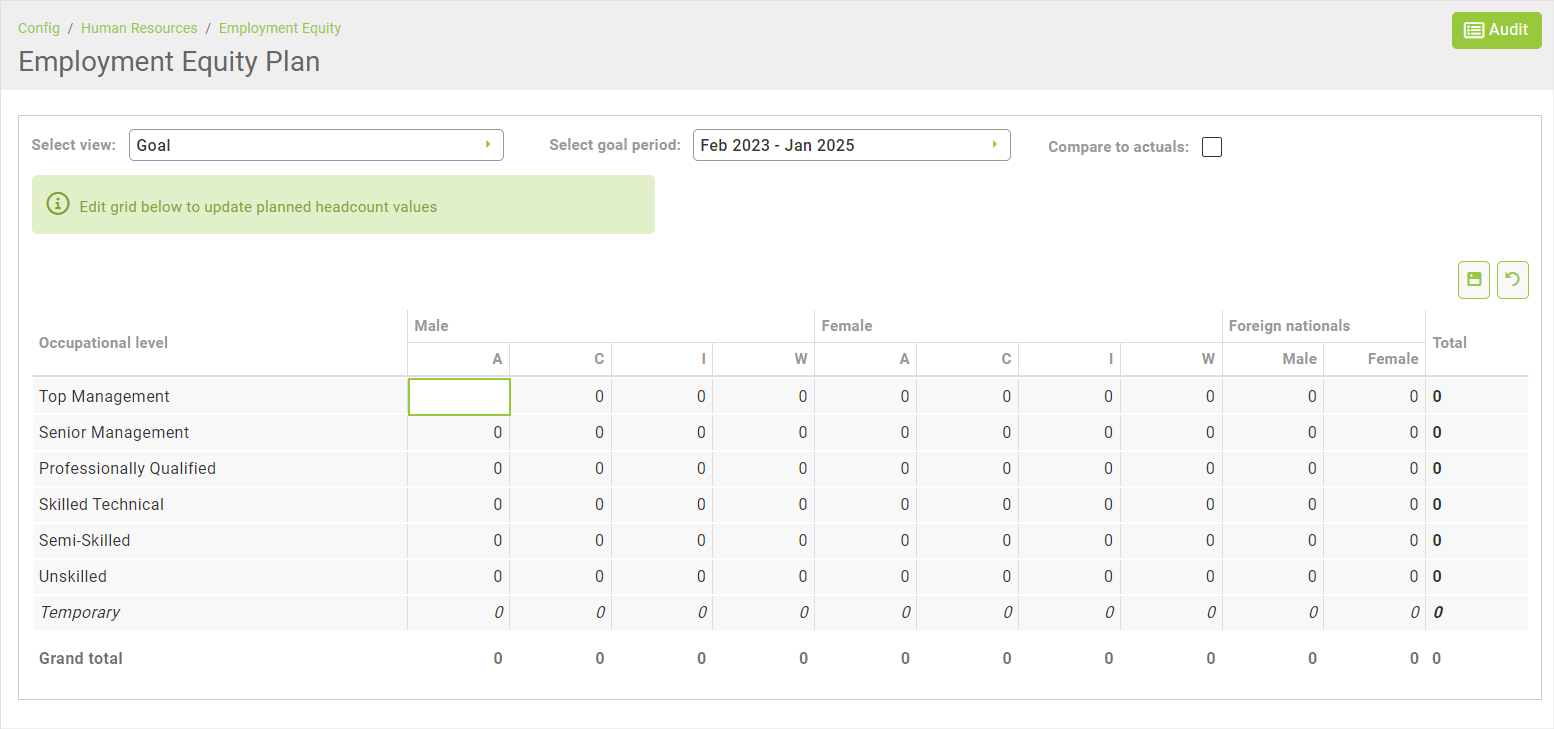
Task: Expand the Select goal period dropdown
Action: (851, 145)
